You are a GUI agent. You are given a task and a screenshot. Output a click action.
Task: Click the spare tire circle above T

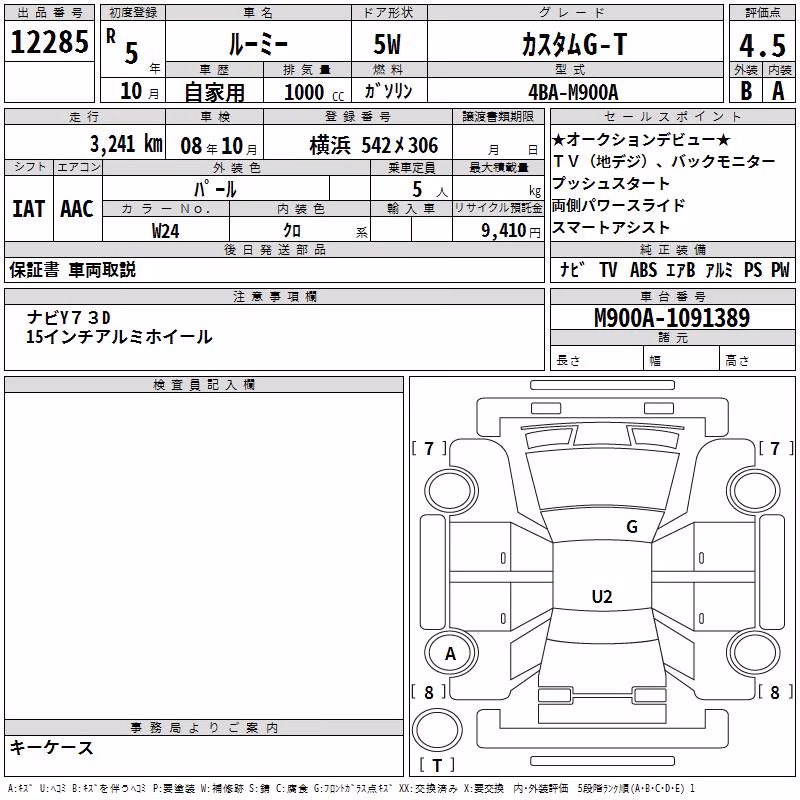point(437,731)
